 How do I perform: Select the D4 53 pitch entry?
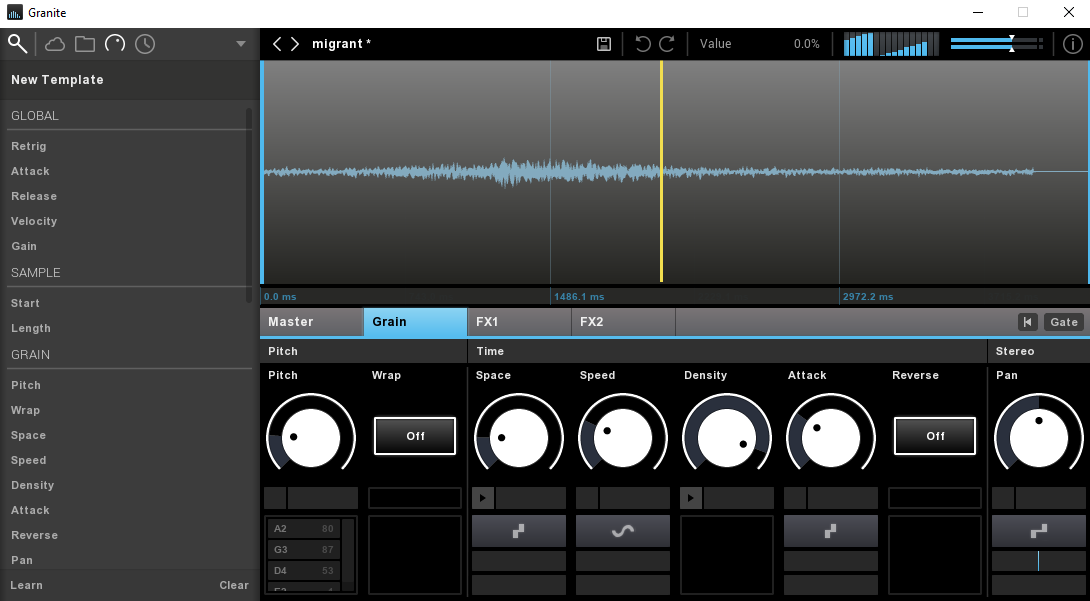click(x=304, y=570)
